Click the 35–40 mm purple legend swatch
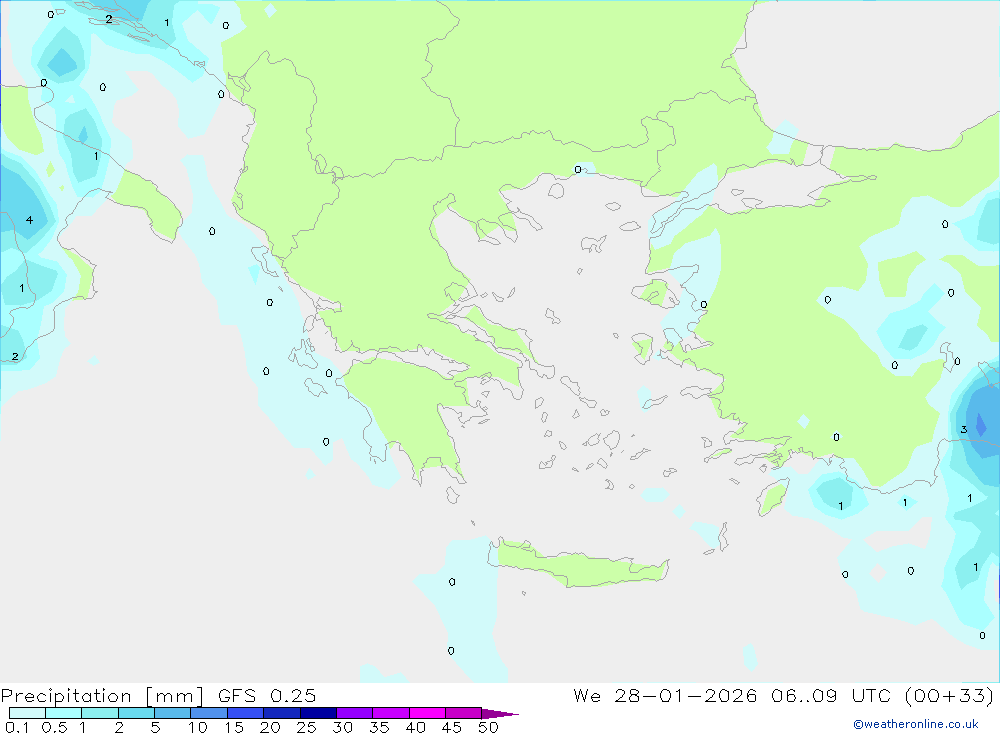 point(391,713)
